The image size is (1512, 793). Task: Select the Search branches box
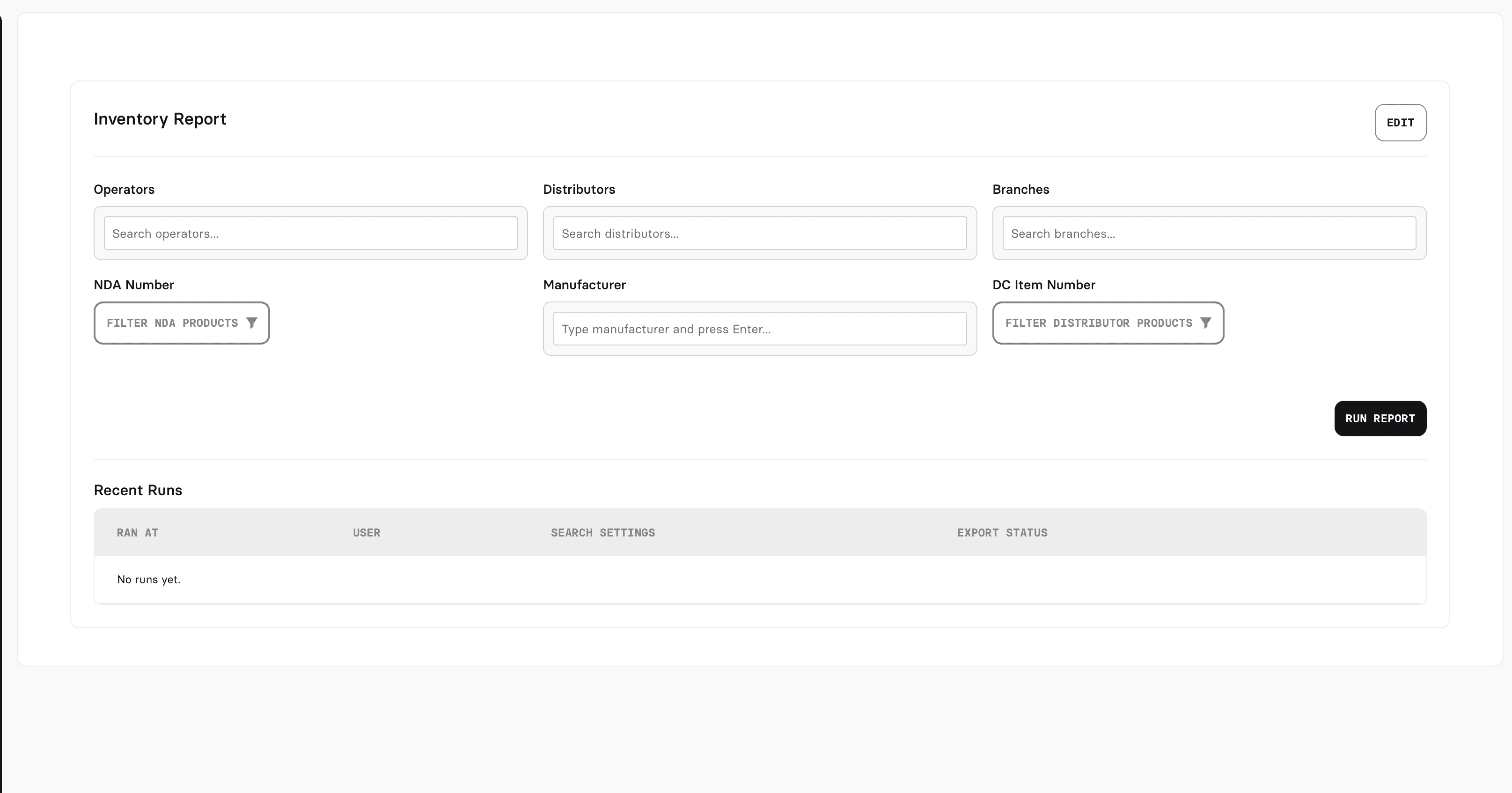[1209, 234]
